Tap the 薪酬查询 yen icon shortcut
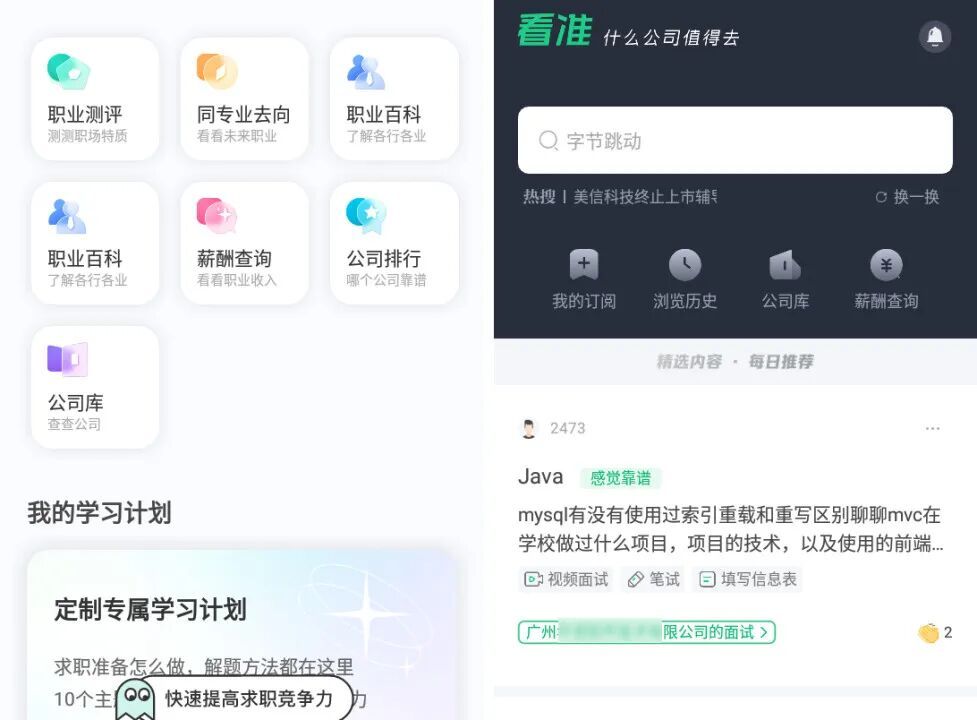The width and height of the screenshot is (977, 720). pos(886,280)
